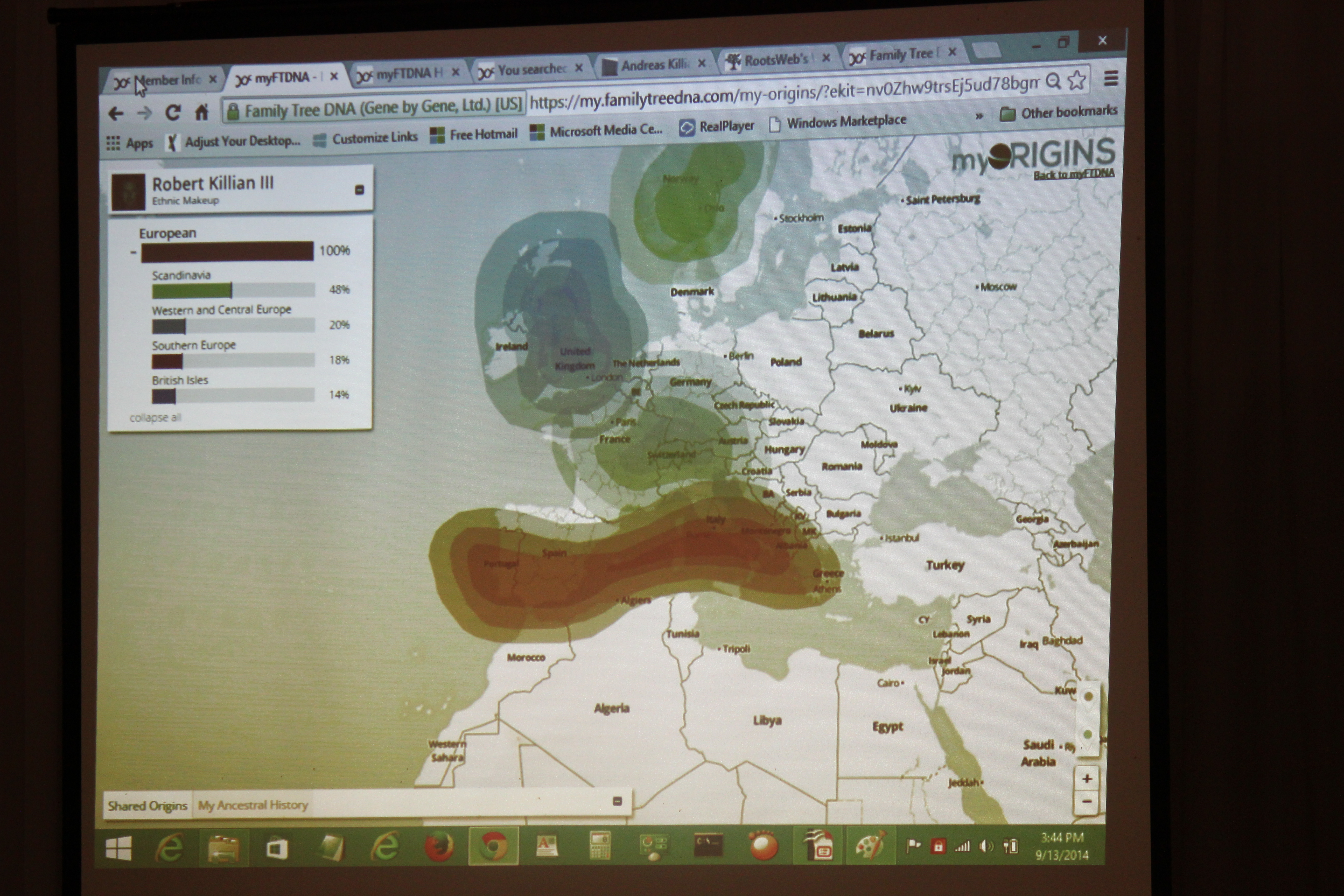Minimize the bottom Shared Origins panel
This screenshot has height=896, width=1344.
point(617,801)
